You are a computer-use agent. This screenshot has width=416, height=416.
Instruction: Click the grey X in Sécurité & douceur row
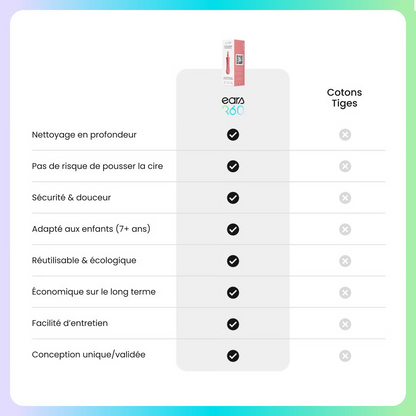coord(345,198)
